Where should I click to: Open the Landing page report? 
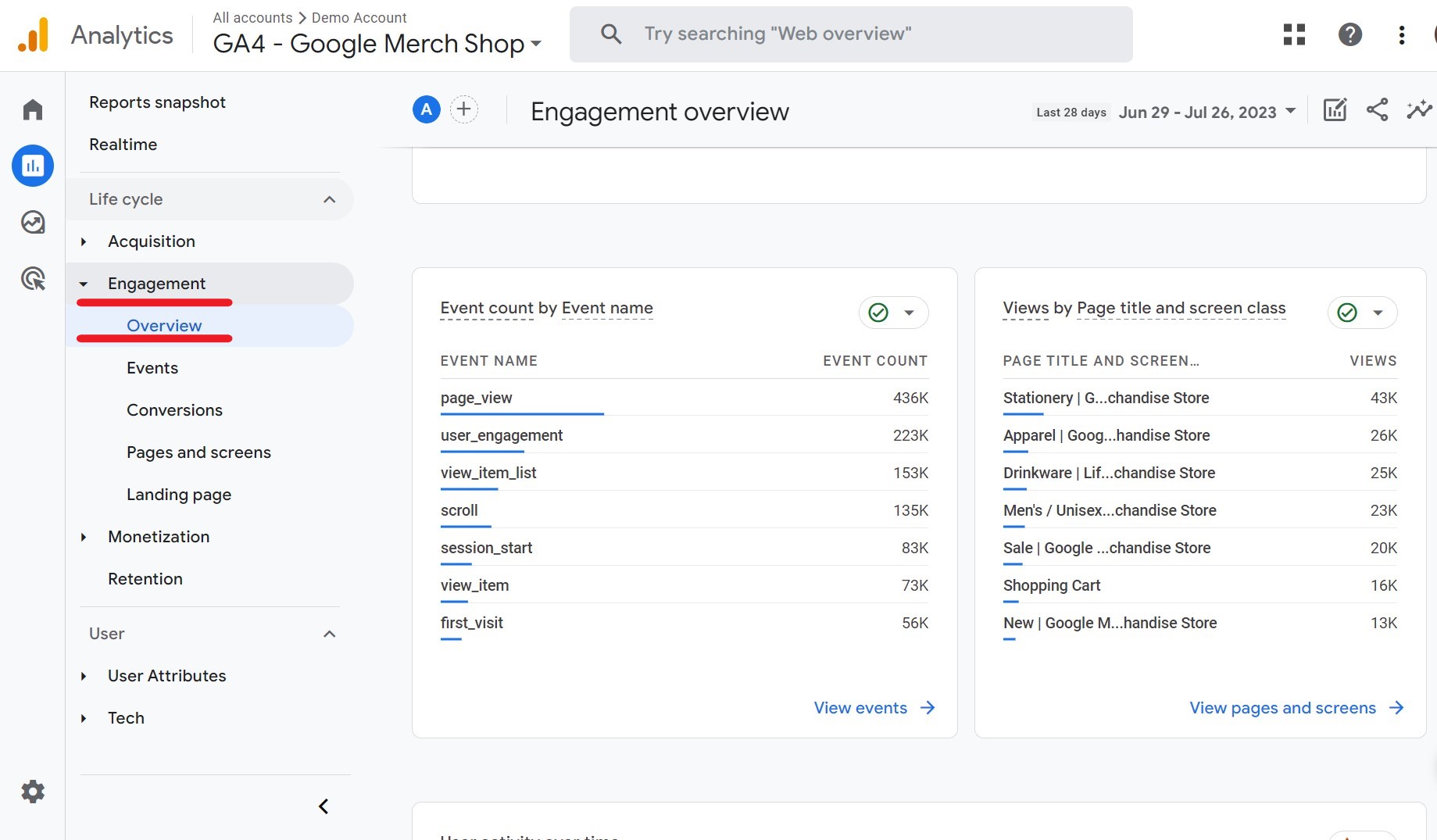(x=179, y=495)
